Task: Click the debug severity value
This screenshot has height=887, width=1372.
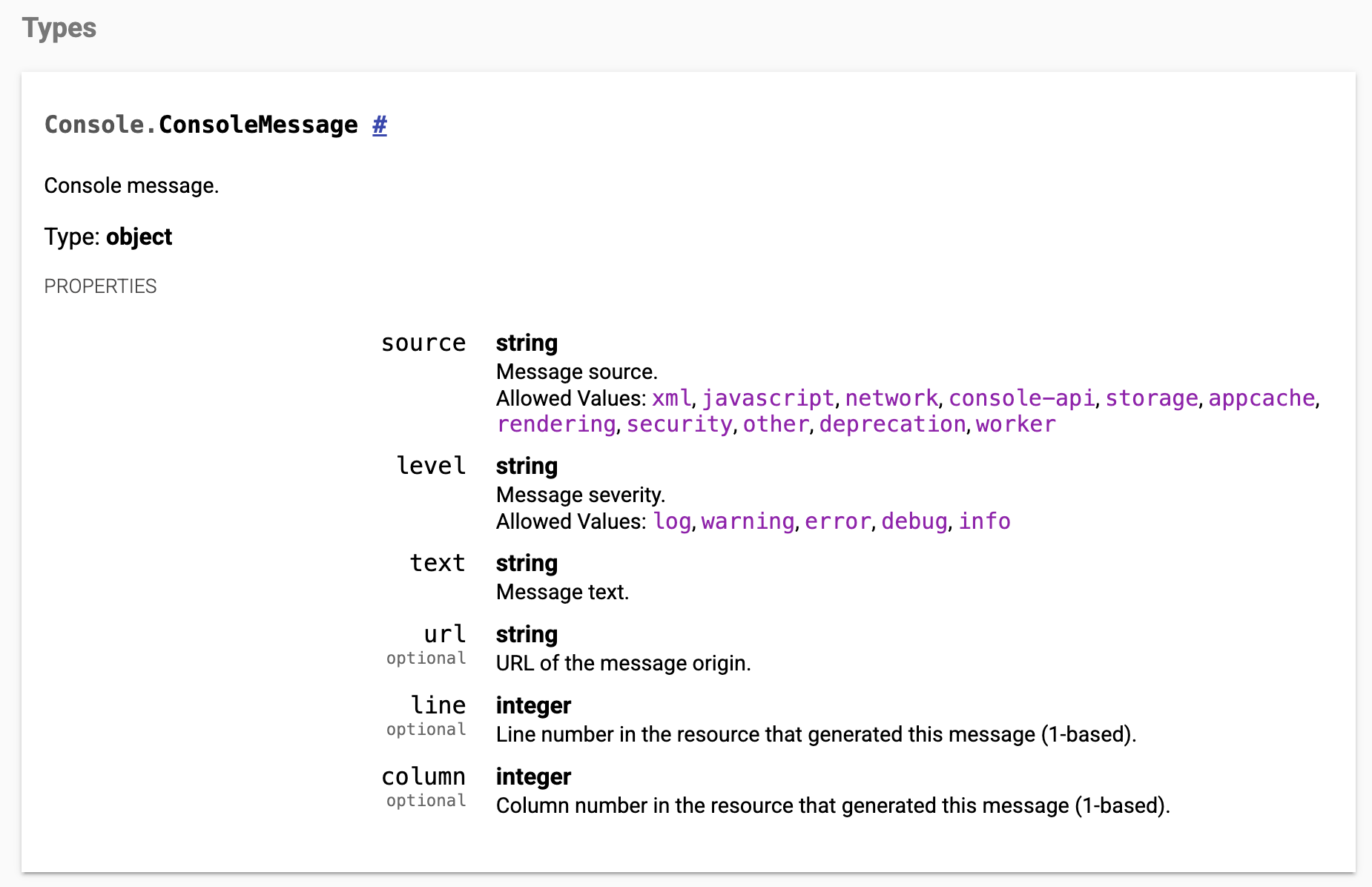Action: 914,521
